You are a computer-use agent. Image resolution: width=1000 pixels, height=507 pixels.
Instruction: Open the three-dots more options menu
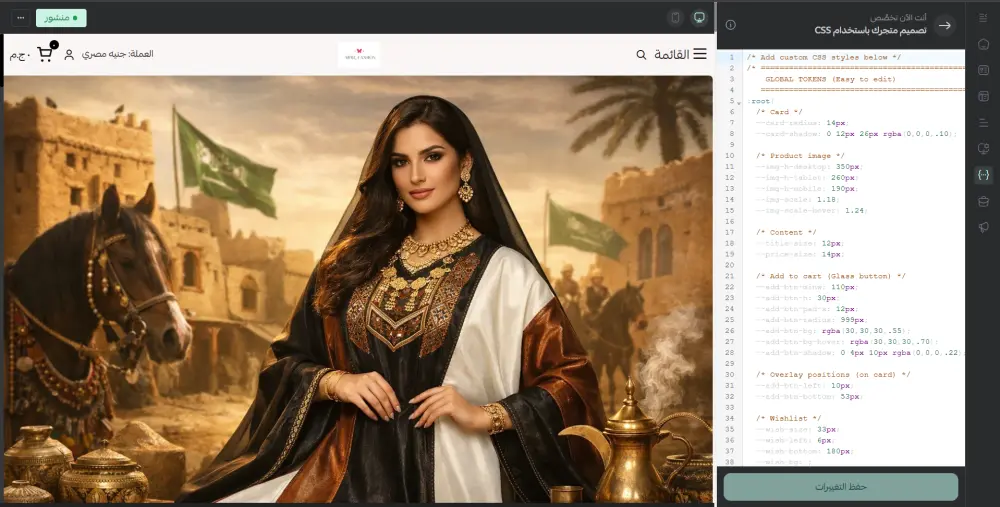[x=20, y=18]
